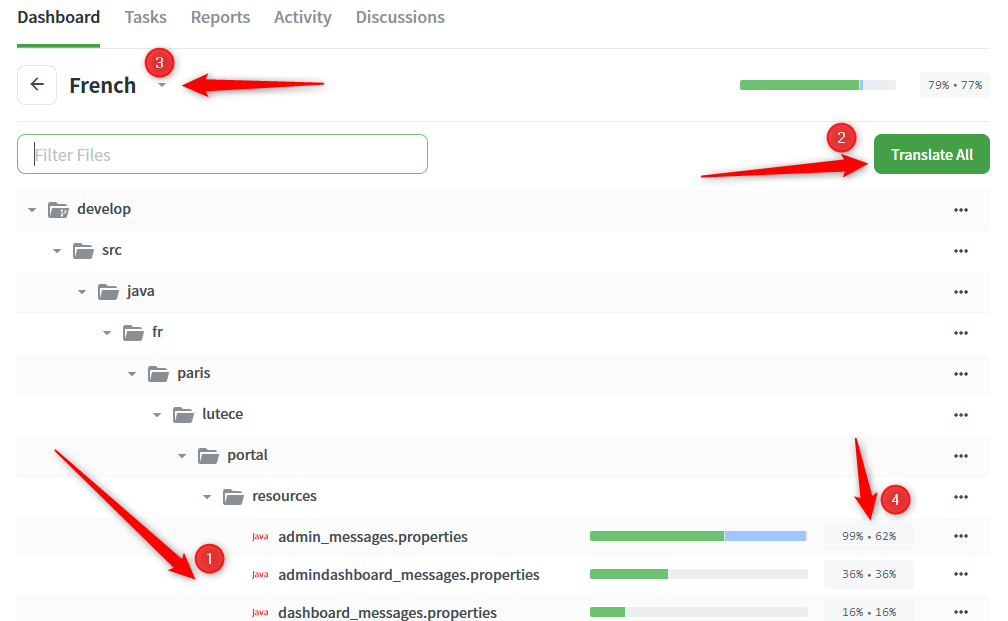The image size is (1008, 621).
Task: Collapse the lutece folder
Action: [156, 414]
